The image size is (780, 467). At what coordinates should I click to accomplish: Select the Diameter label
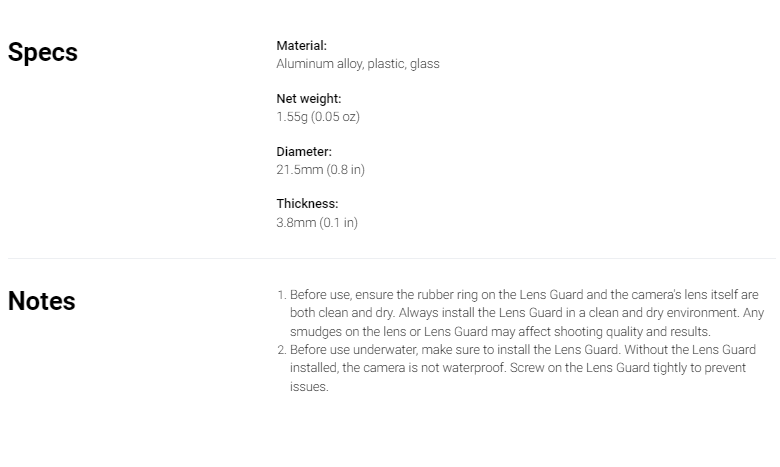[304, 152]
